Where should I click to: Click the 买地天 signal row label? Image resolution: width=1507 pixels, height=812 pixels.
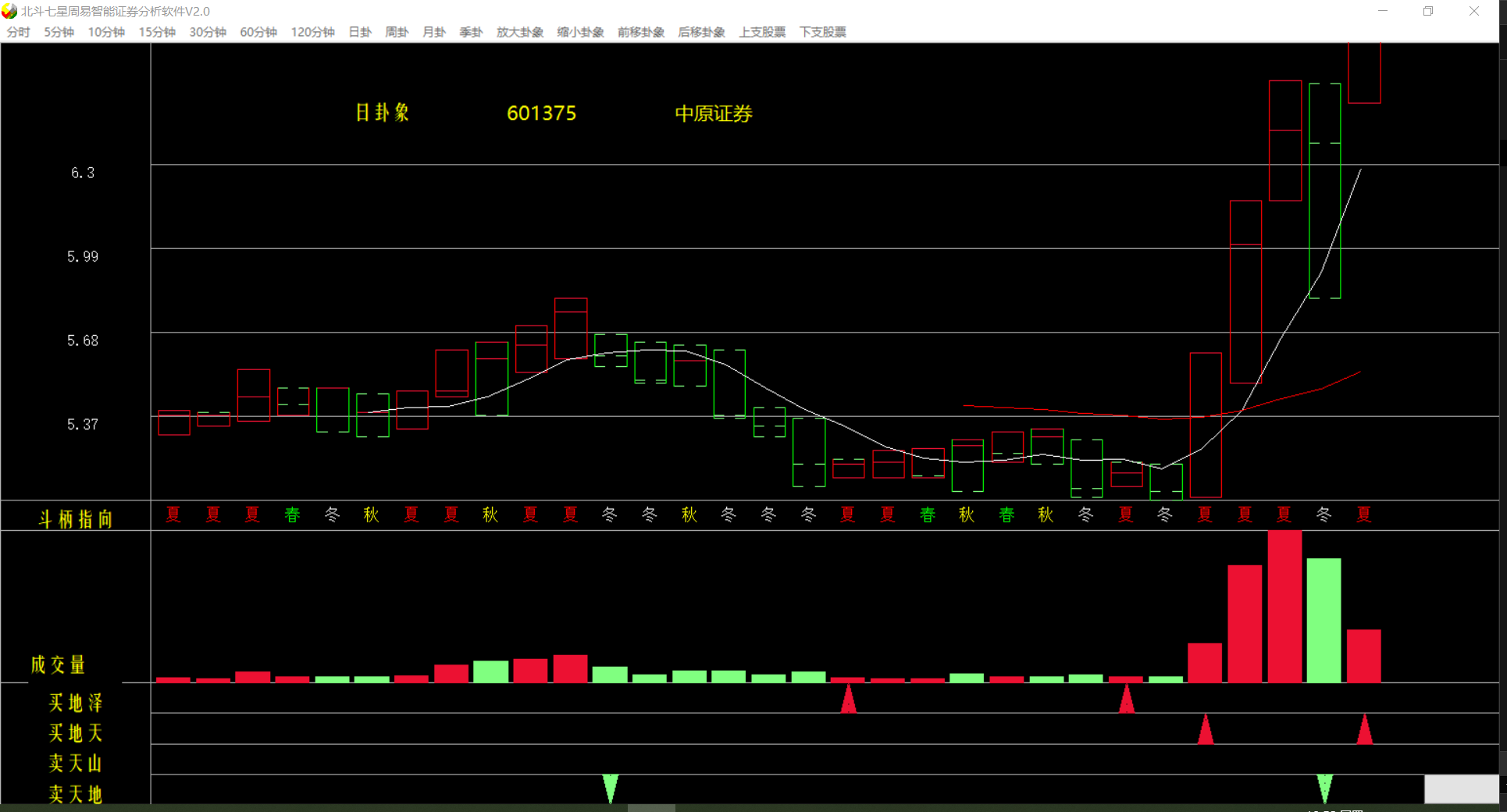76,733
